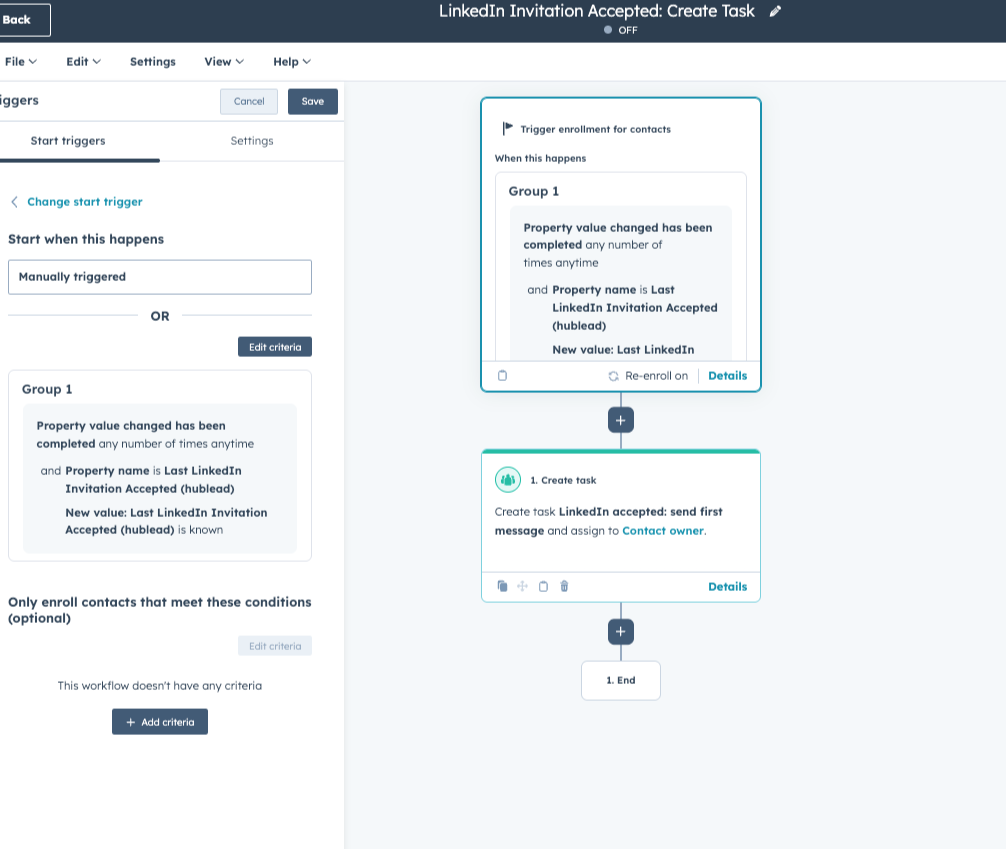Click Edit criteria above Group 1
The height and width of the screenshot is (849, 1006).
tap(275, 347)
